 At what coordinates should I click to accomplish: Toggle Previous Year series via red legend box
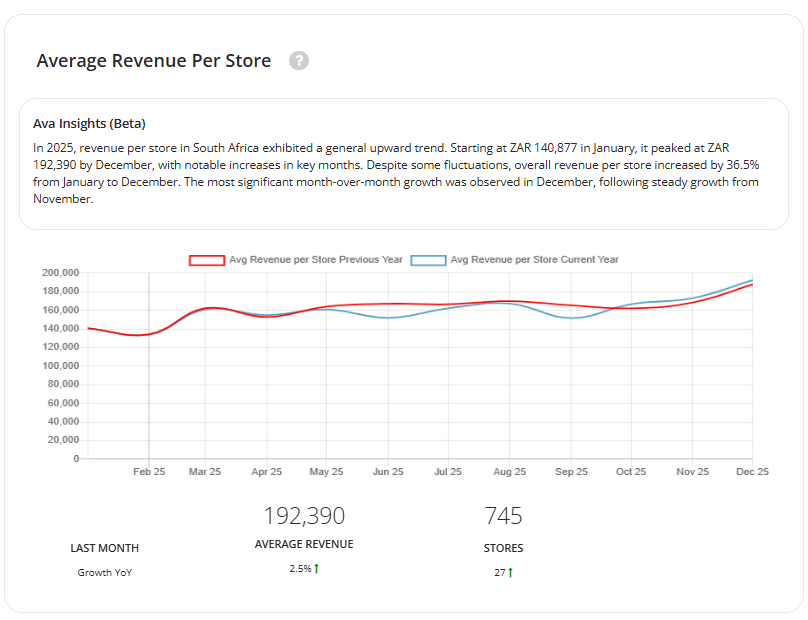(207, 260)
